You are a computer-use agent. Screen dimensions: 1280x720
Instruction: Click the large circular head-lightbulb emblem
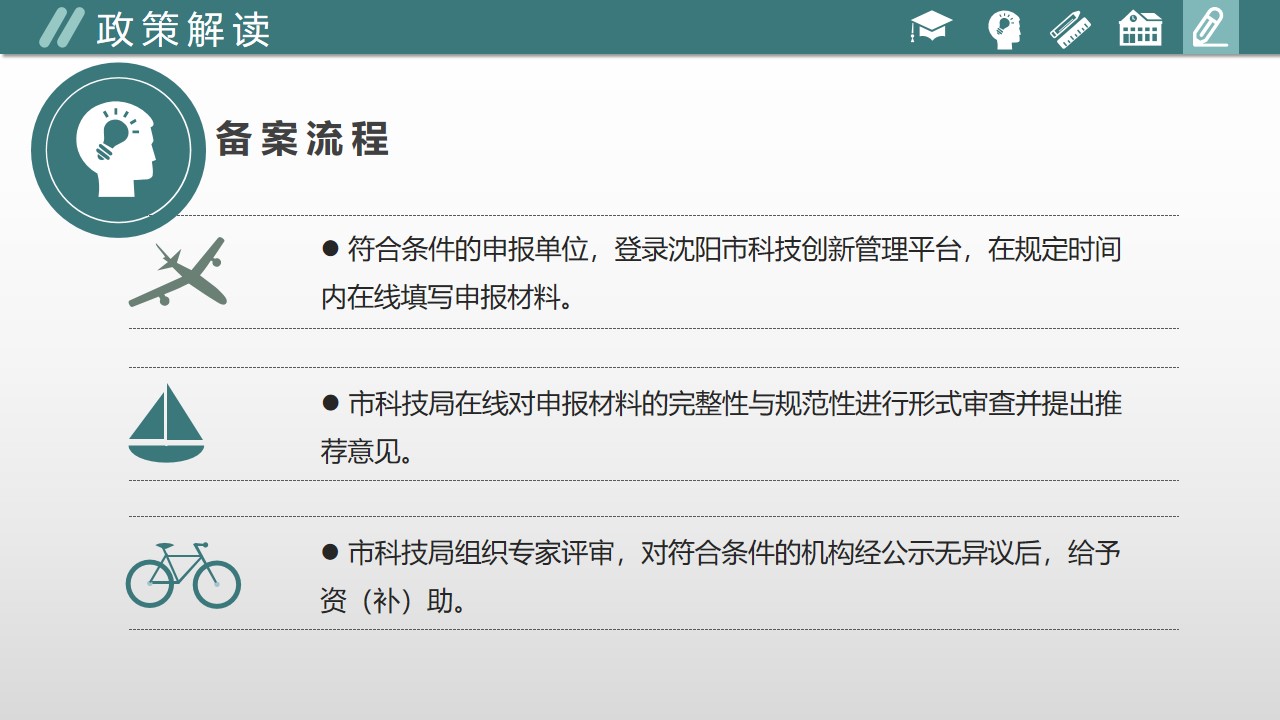point(118,150)
